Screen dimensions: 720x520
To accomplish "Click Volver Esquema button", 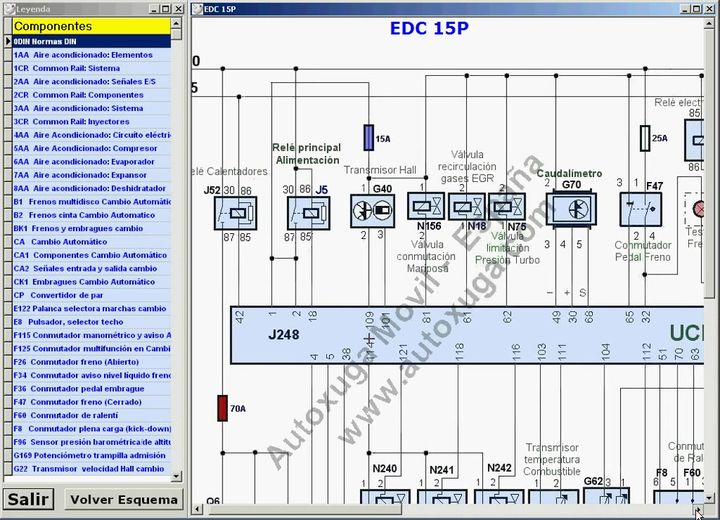I will 124,499.
